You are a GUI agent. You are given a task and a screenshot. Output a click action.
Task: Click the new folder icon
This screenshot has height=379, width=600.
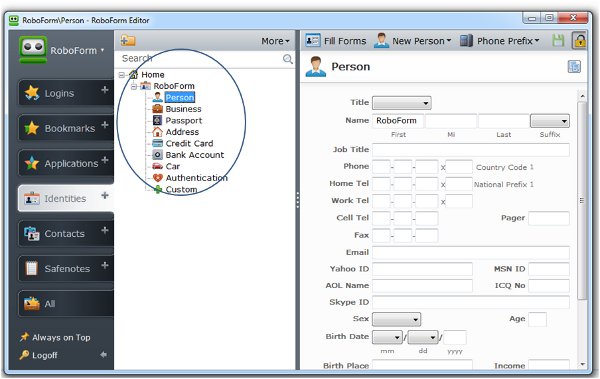click(128, 40)
